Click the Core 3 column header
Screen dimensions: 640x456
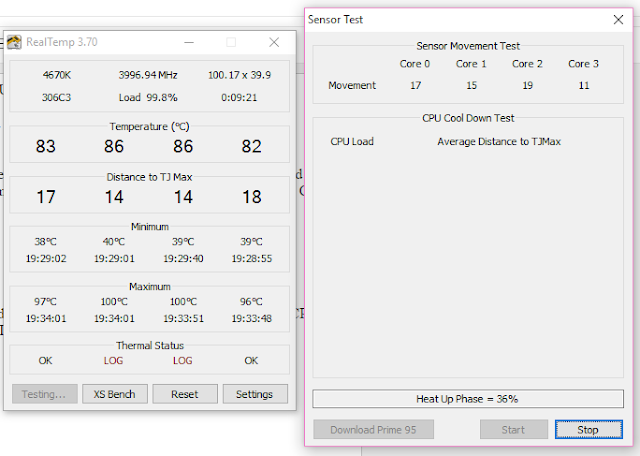pos(584,64)
